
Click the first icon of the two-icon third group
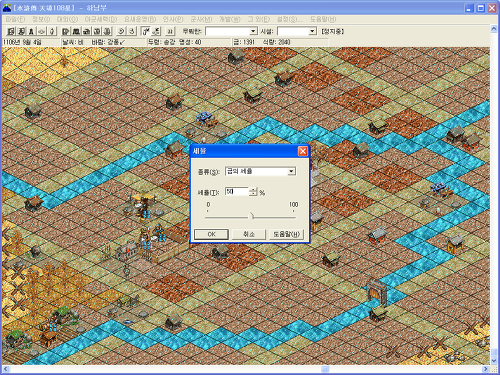[x=121, y=31]
